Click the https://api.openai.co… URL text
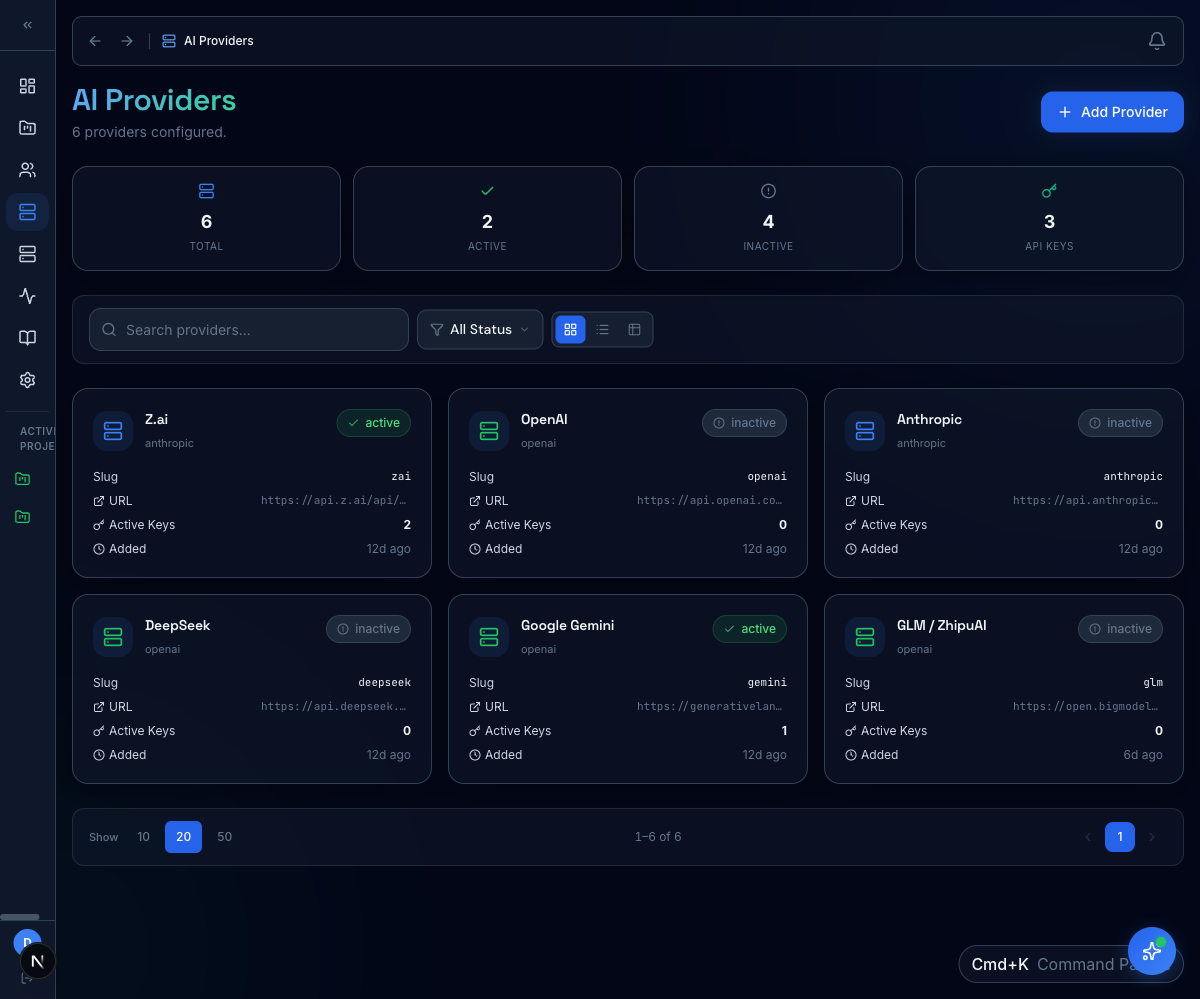 click(x=712, y=501)
